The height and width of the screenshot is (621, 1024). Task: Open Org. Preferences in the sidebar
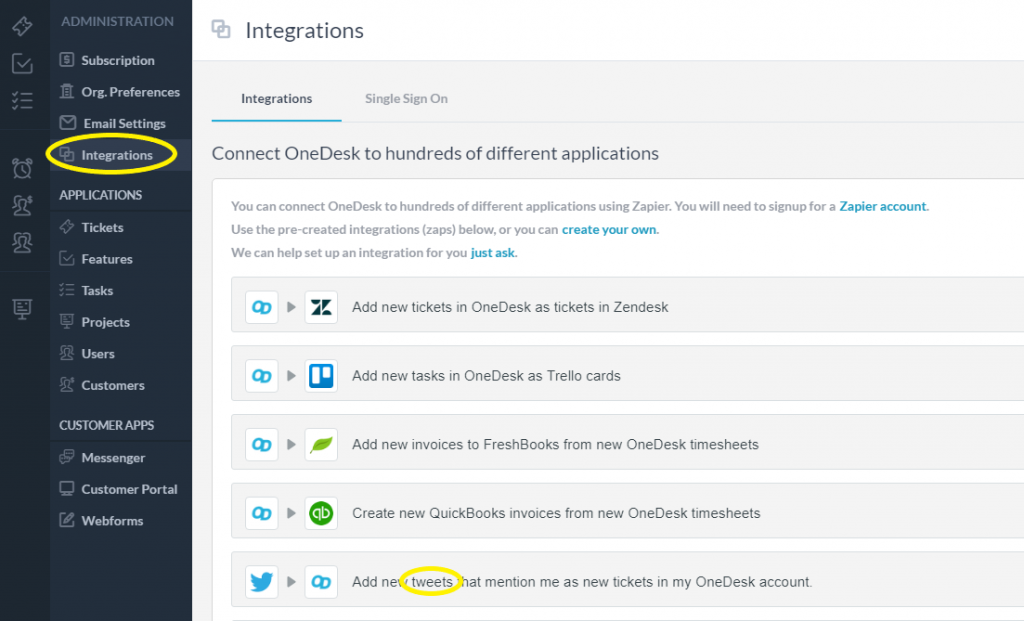click(121, 91)
